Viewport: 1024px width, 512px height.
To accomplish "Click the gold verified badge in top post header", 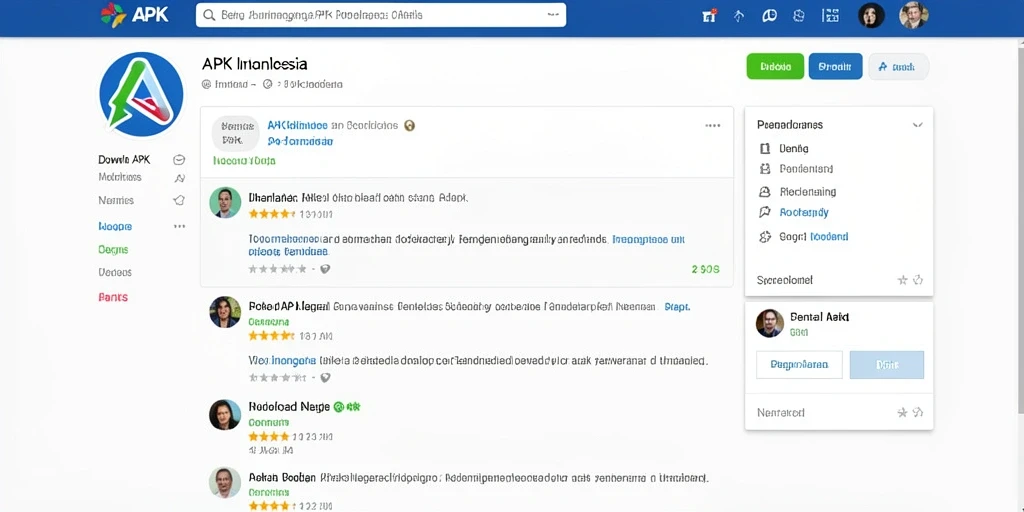I will point(409,125).
